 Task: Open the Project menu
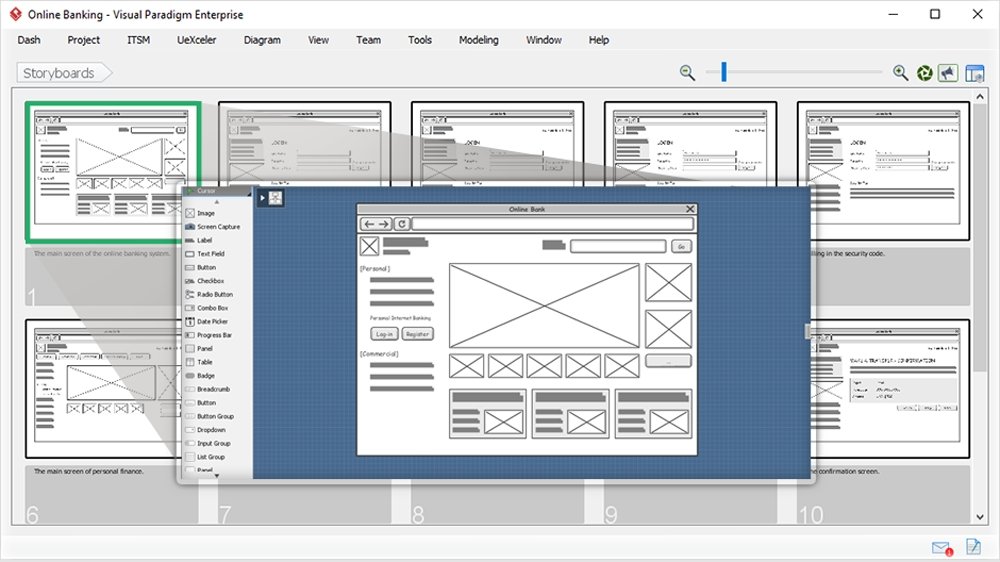click(84, 40)
